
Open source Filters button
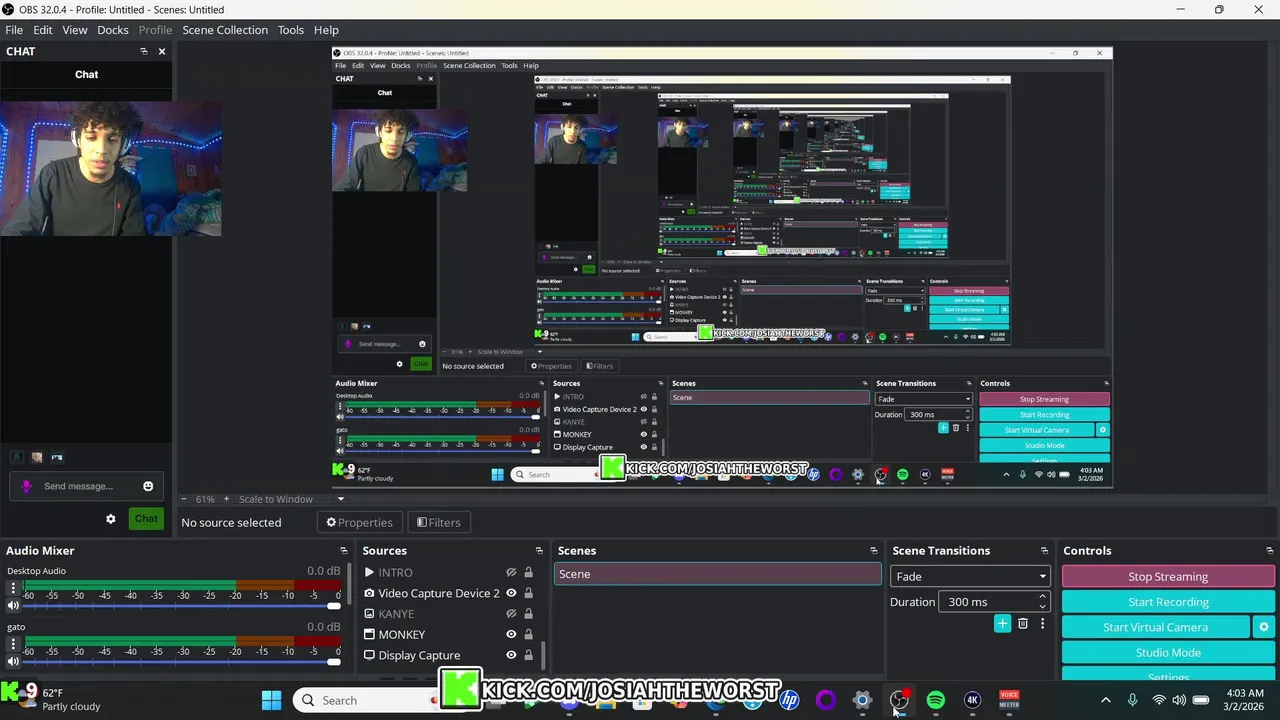pyautogui.click(x=438, y=522)
